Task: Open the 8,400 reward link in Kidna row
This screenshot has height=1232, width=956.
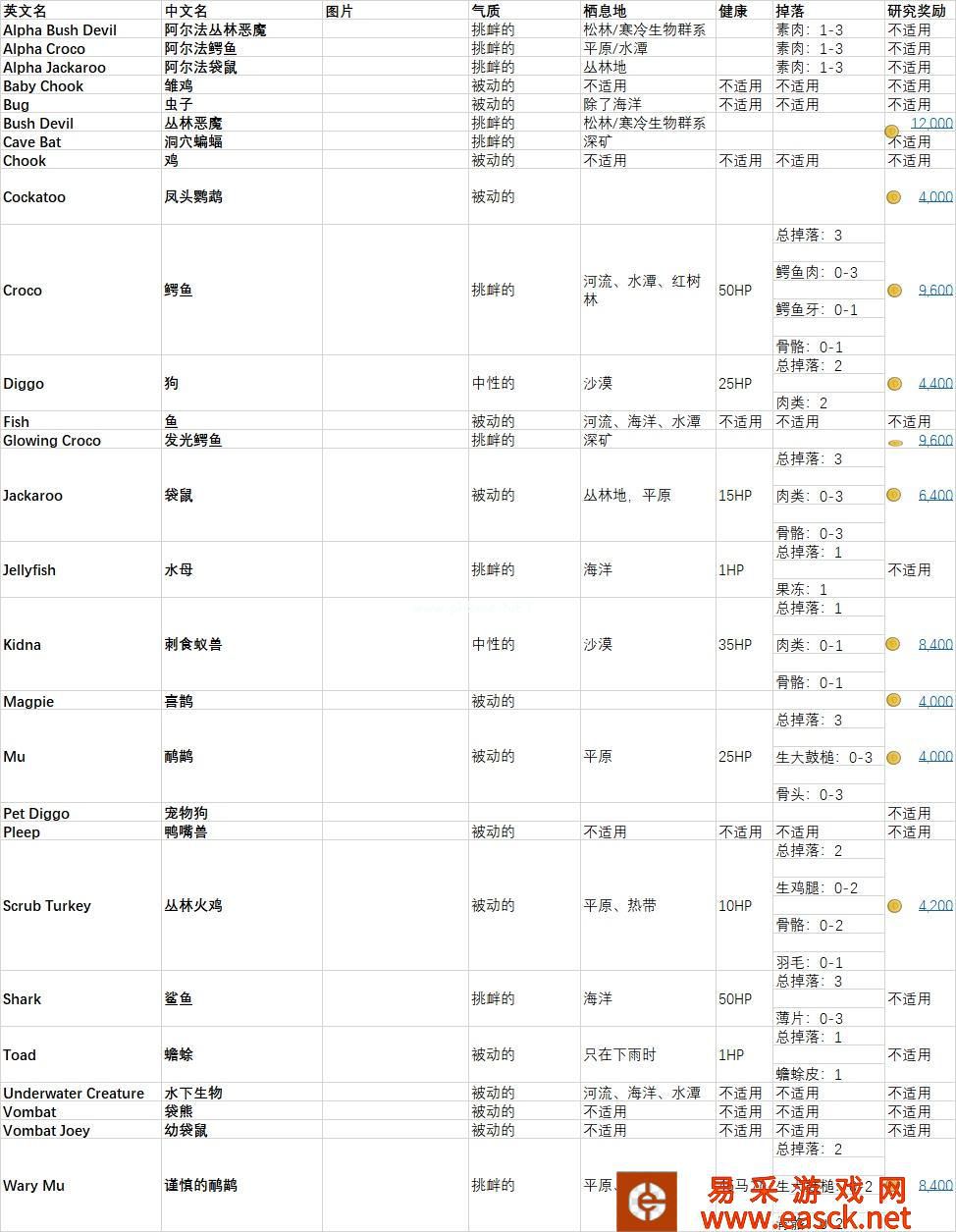Action: 935,645
